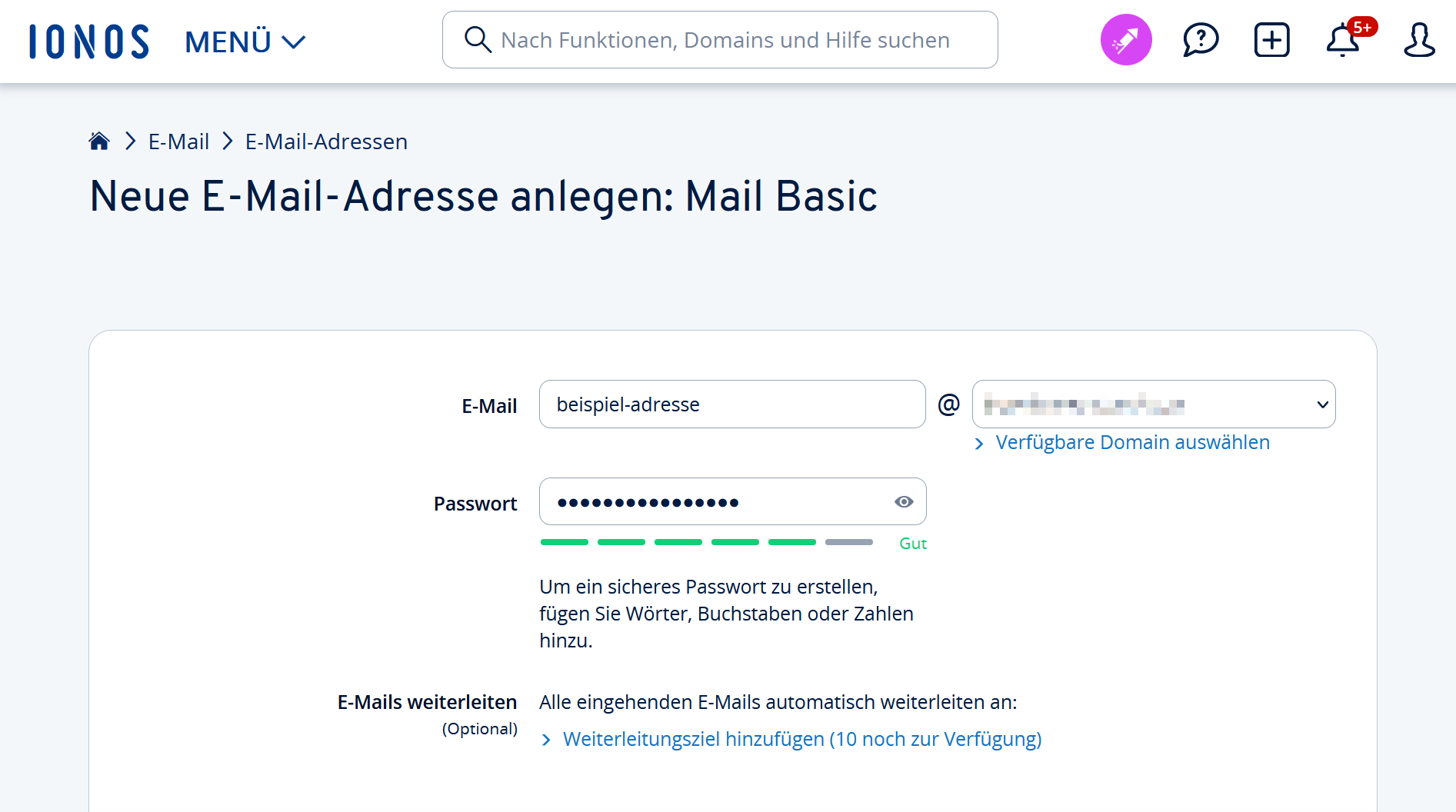Click the 'Passwort' field label
This screenshot has width=1456, height=812.
pyautogui.click(x=475, y=504)
